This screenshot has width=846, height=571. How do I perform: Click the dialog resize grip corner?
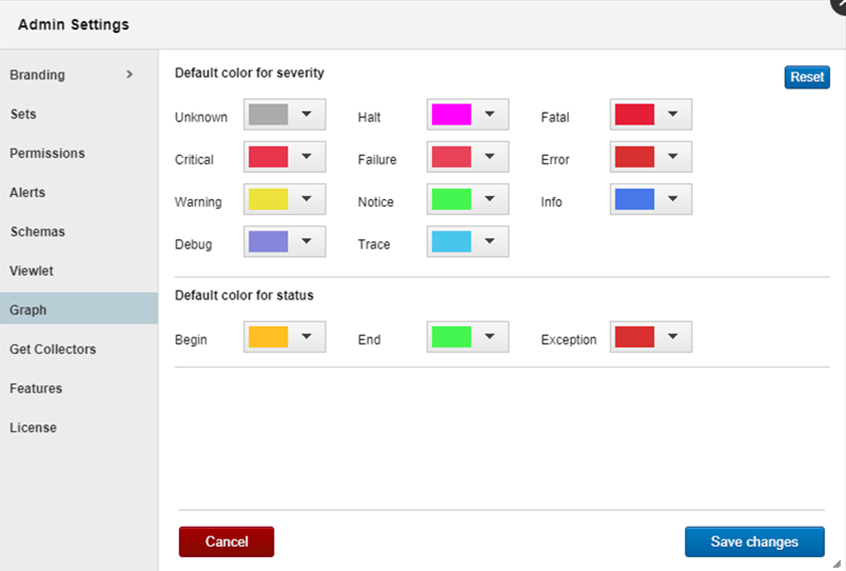837,564
